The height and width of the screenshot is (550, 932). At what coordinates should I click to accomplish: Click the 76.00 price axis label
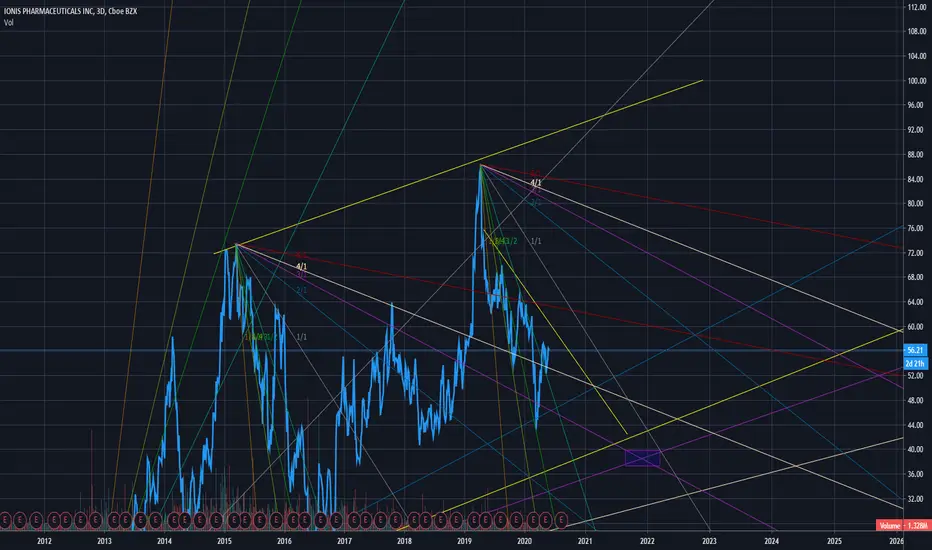917,228
